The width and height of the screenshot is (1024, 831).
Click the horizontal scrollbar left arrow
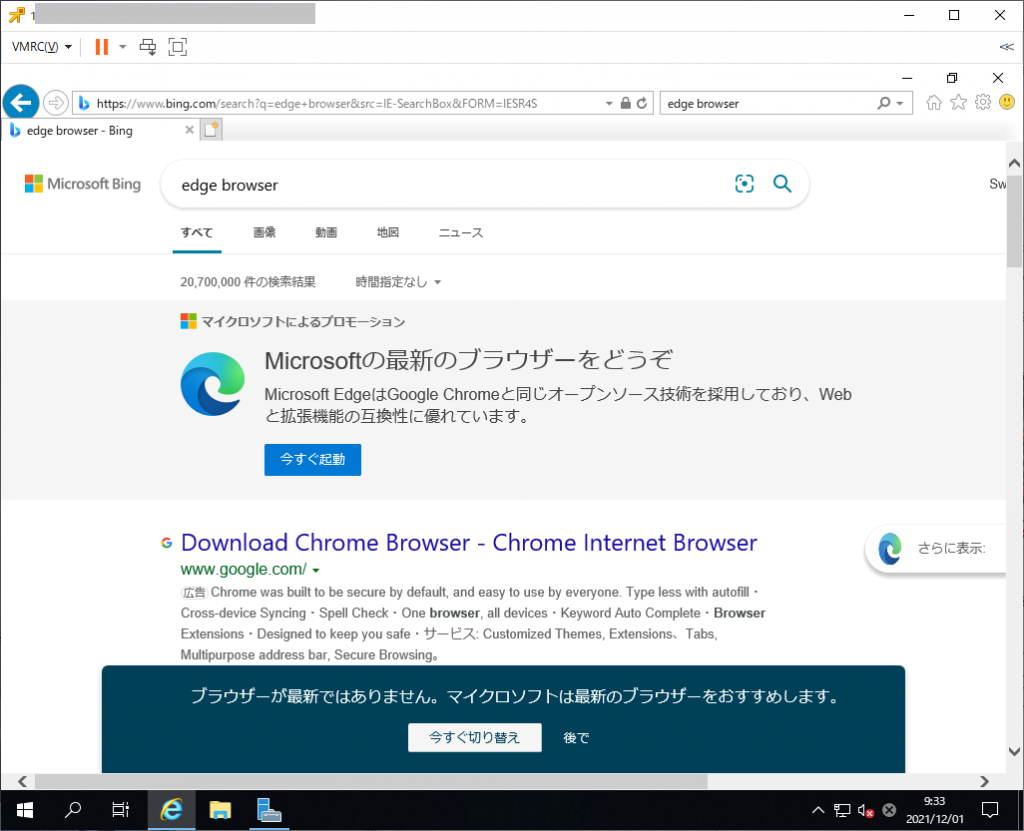click(x=22, y=781)
